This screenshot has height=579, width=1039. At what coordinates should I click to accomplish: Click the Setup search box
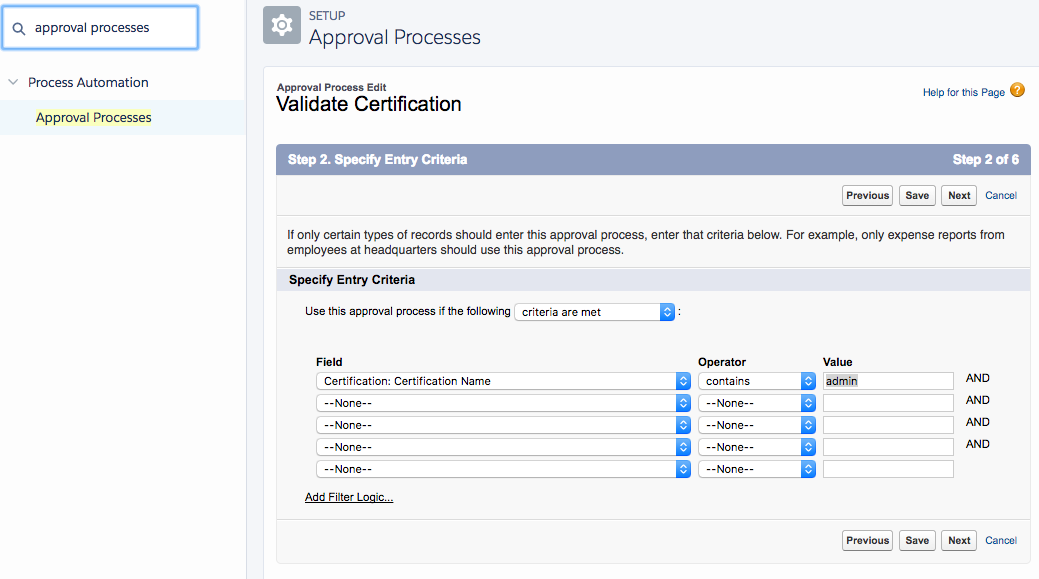pos(110,28)
